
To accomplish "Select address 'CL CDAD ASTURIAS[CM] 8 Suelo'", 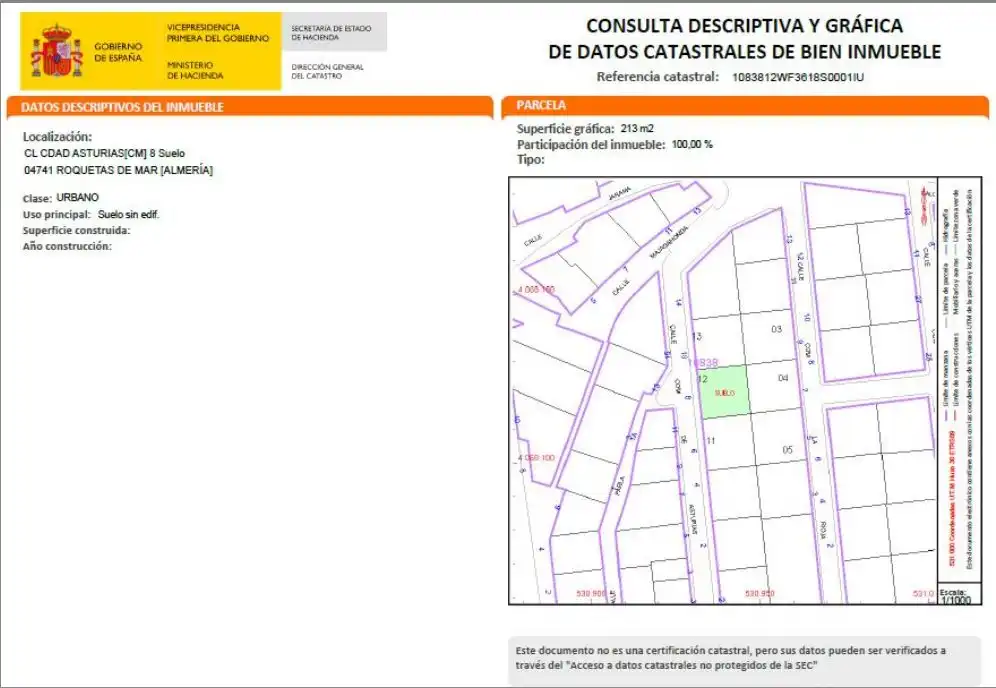I will 104,153.
